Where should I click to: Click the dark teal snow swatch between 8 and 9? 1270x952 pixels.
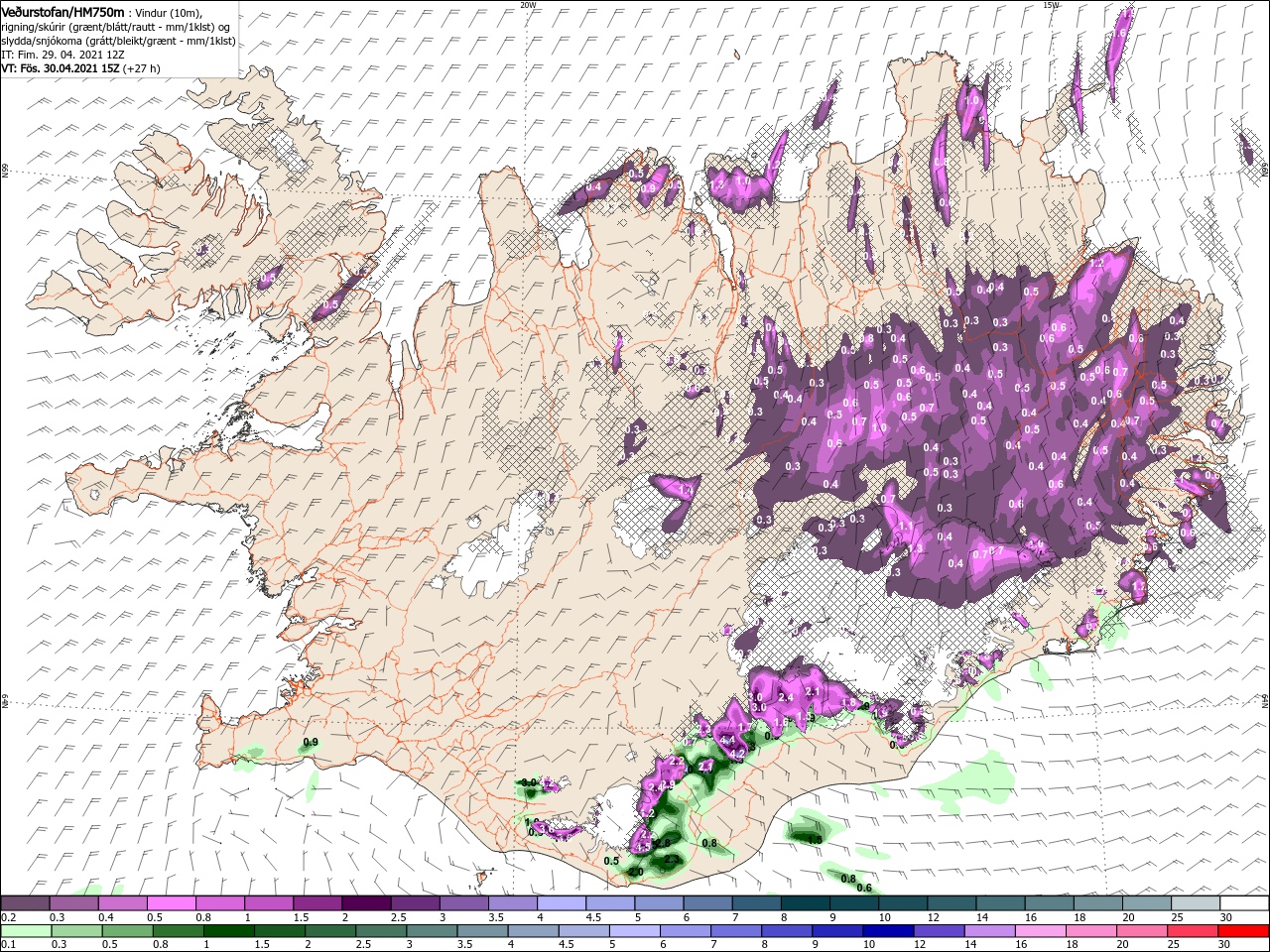click(x=805, y=903)
